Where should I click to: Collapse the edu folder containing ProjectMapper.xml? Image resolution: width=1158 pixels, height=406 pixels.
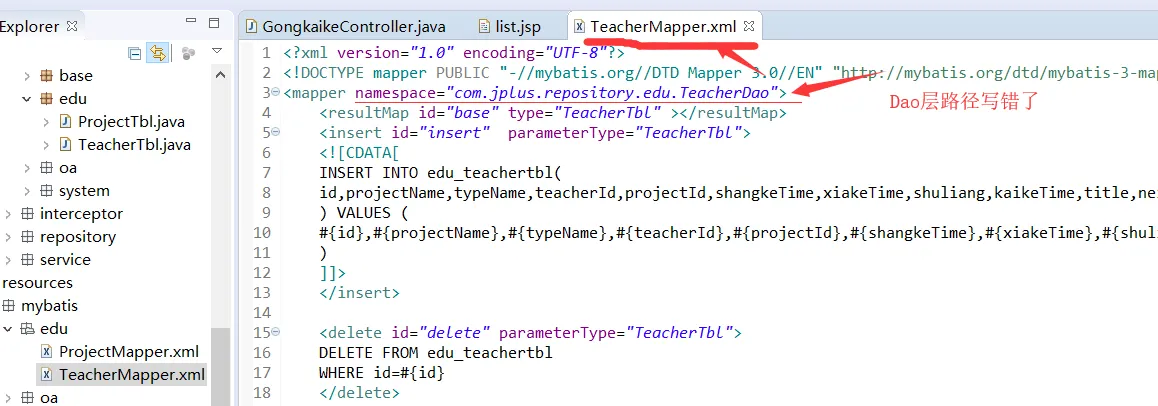tap(7, 328)
